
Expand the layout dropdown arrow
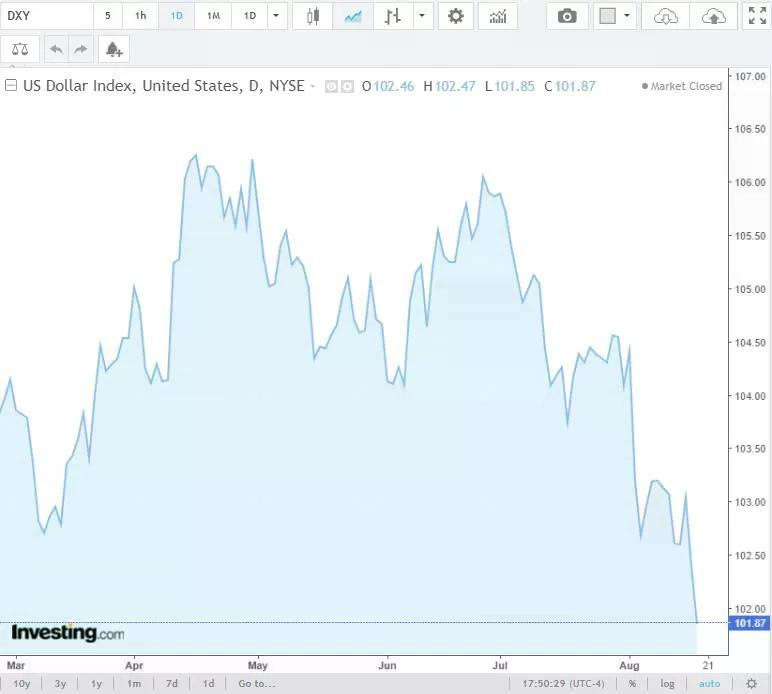[x=627, y=16]
